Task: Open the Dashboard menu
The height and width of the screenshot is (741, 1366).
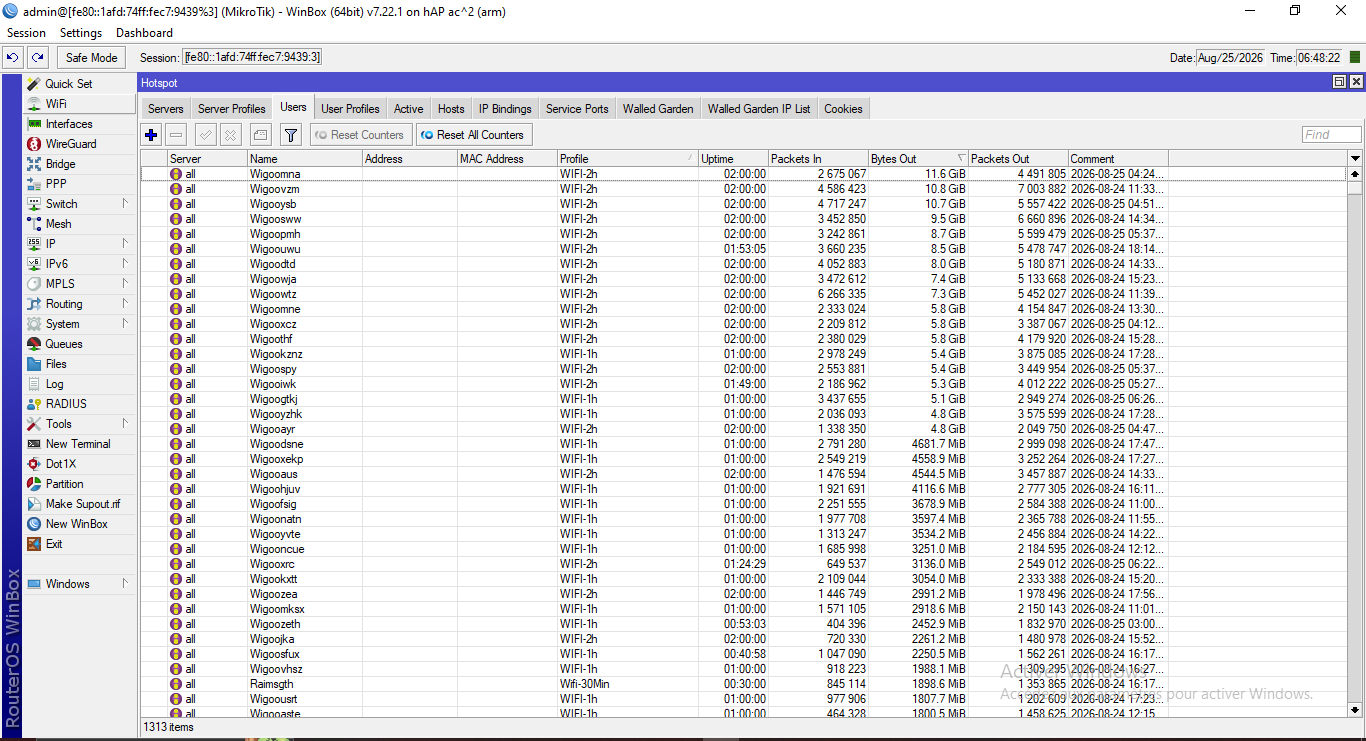Action: 144,33
